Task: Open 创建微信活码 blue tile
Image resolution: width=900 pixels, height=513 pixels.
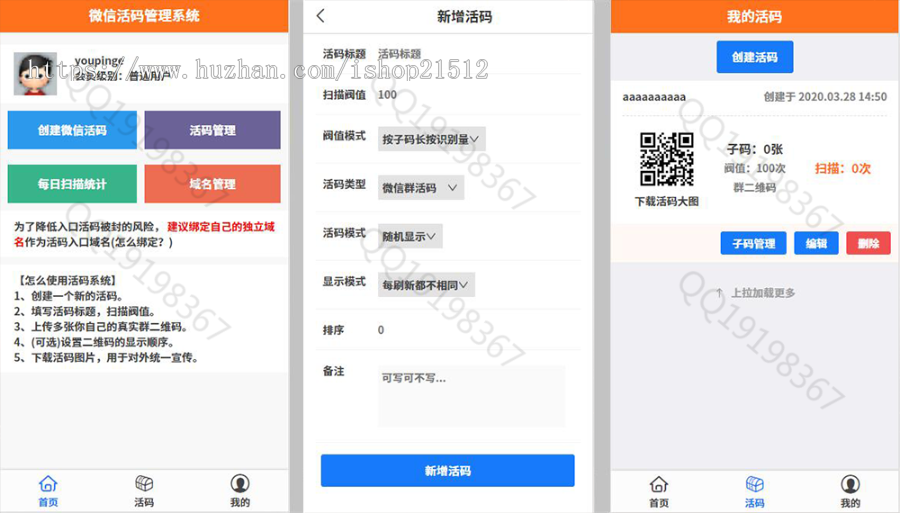Action: pos(72,130)
